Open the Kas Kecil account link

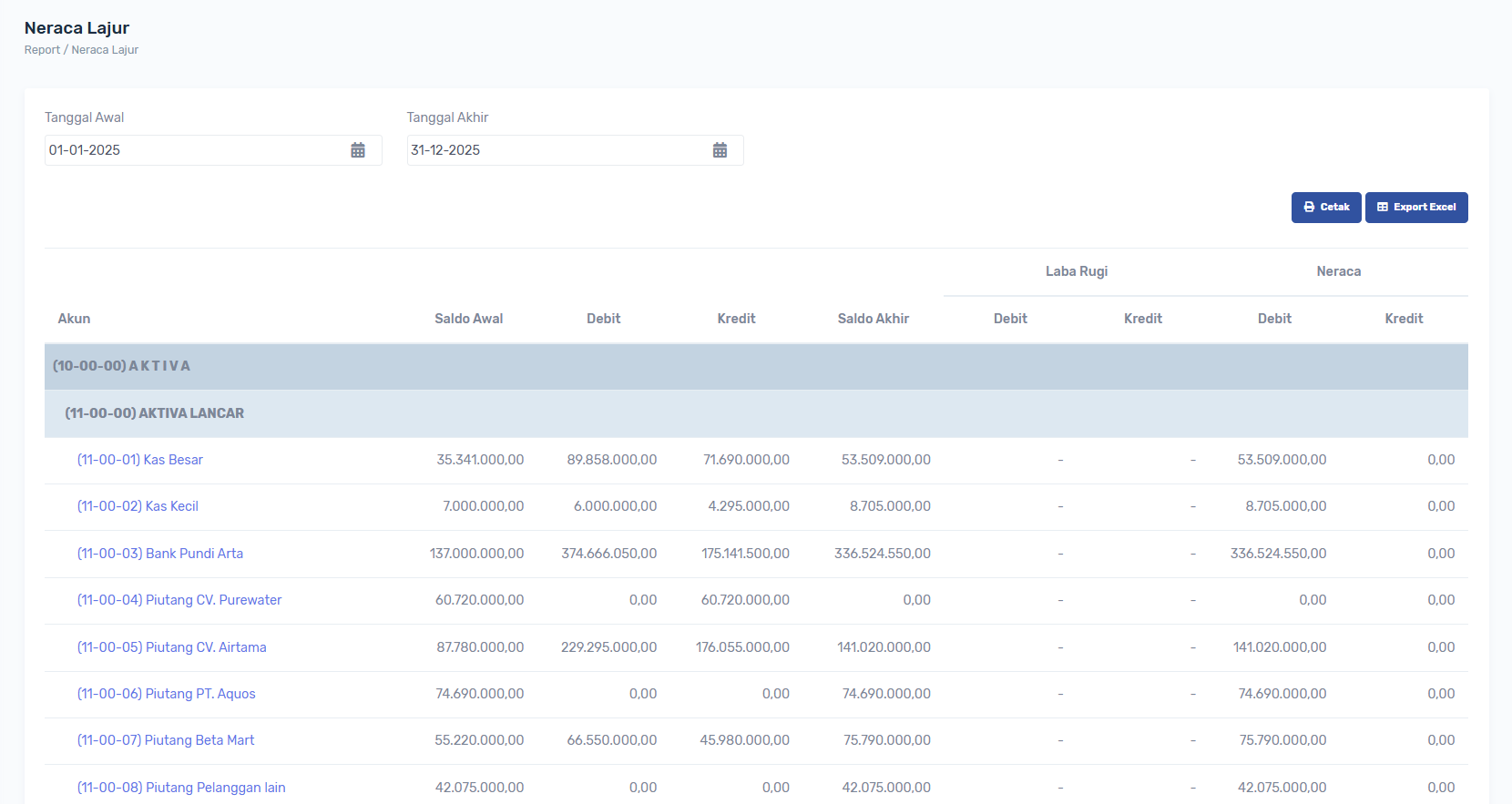pos(138,506)
